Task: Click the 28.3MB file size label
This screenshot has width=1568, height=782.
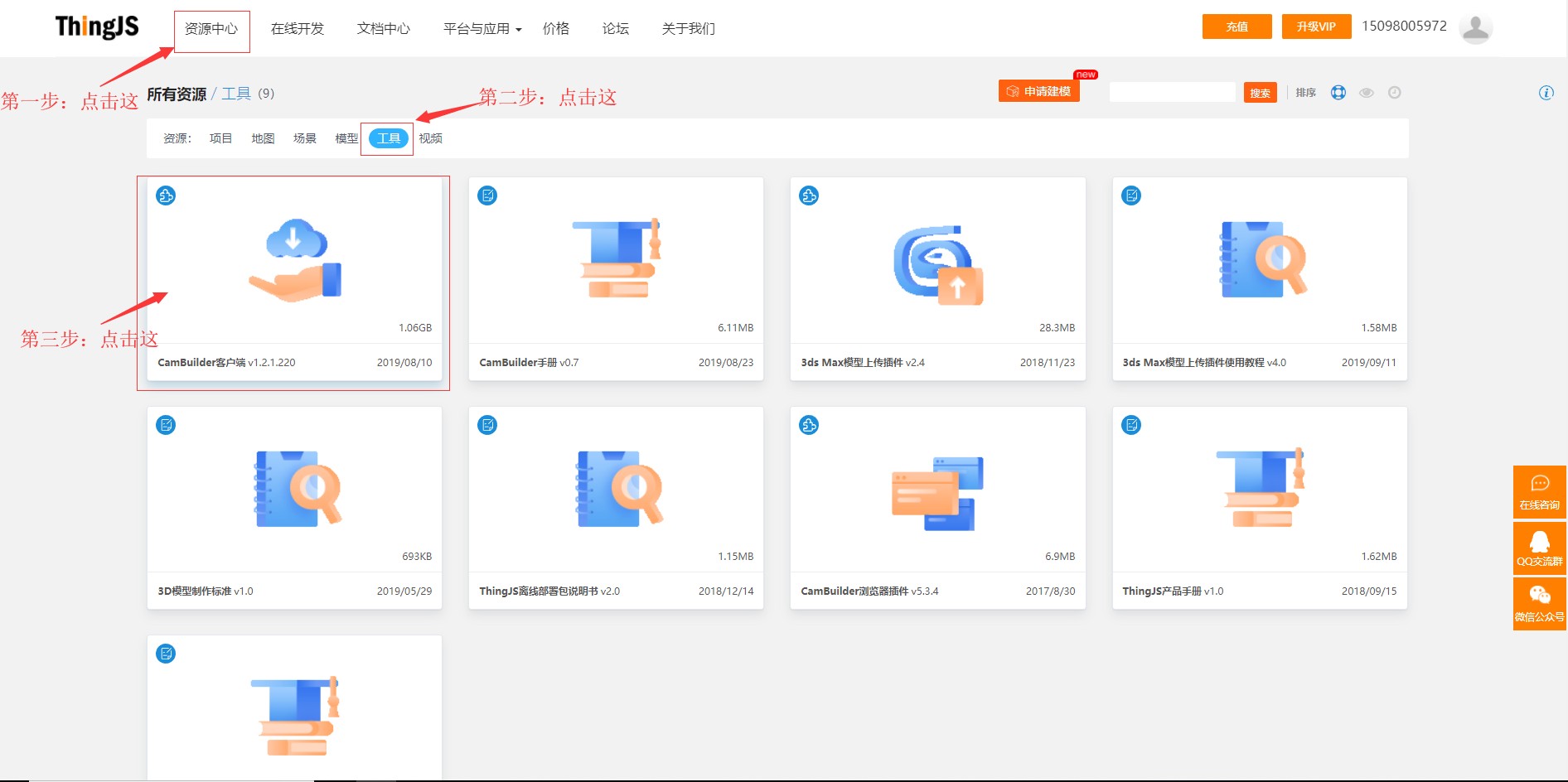Action: [x=1057, y=328]
